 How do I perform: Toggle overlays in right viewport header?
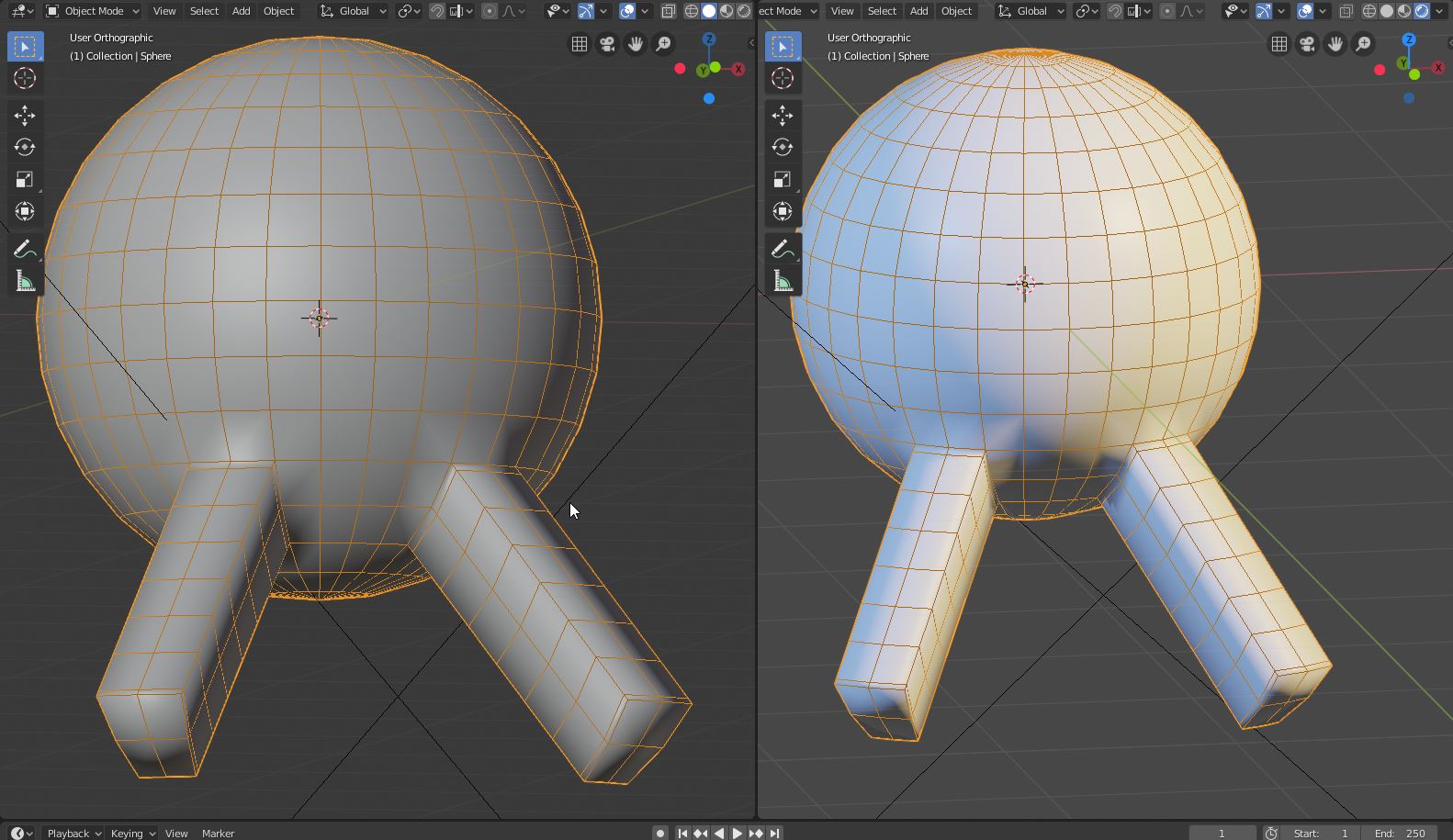(1305, 11)
